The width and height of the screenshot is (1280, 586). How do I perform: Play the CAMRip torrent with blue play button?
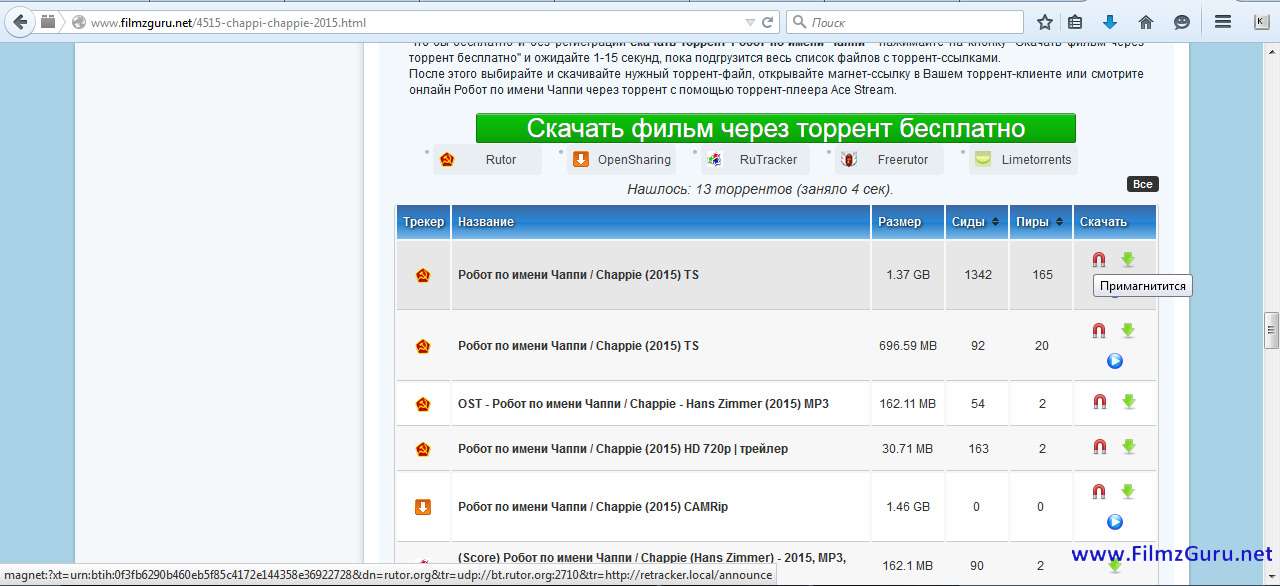click(1114, 522)
